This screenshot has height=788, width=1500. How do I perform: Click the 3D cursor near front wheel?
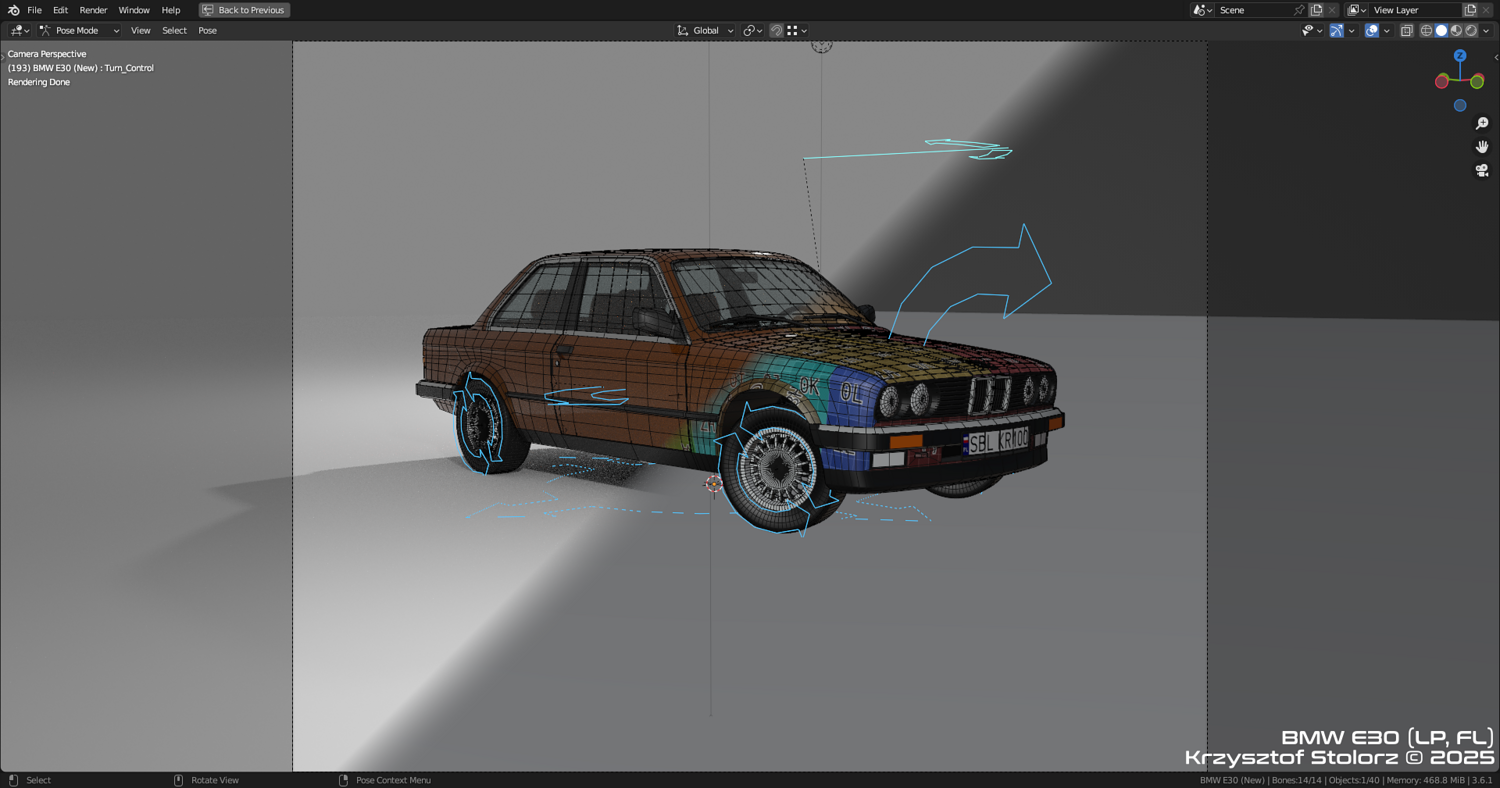tap(713, 485)
